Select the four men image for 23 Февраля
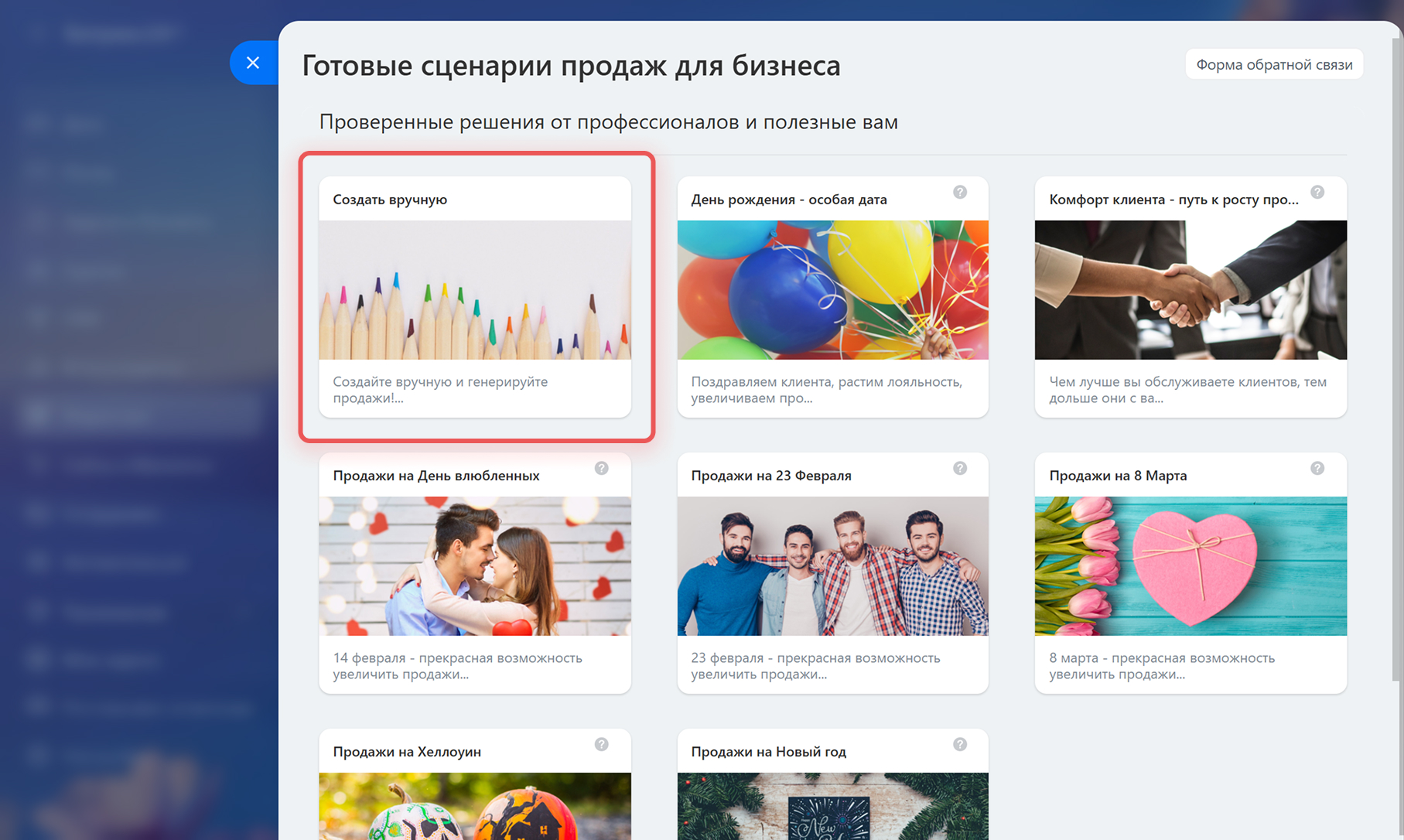Screen dimensions: 1404x840 tap(833, 566)
